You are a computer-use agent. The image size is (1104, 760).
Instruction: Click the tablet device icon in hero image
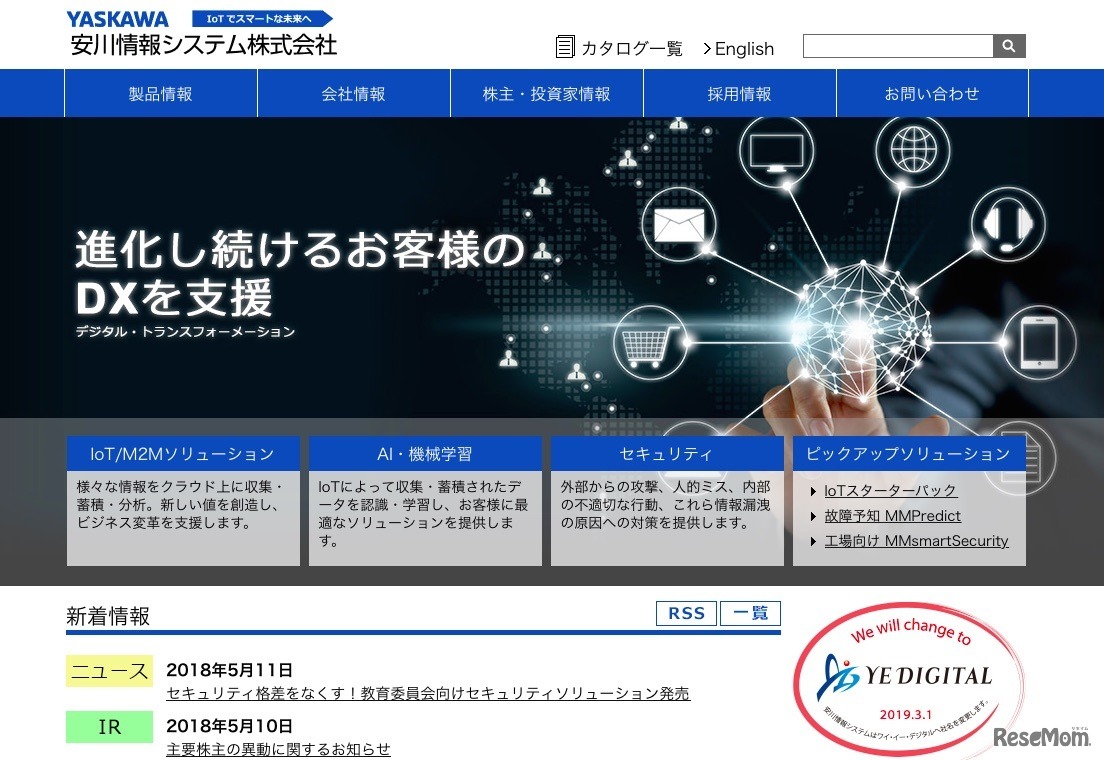[x=1039, y=342]
